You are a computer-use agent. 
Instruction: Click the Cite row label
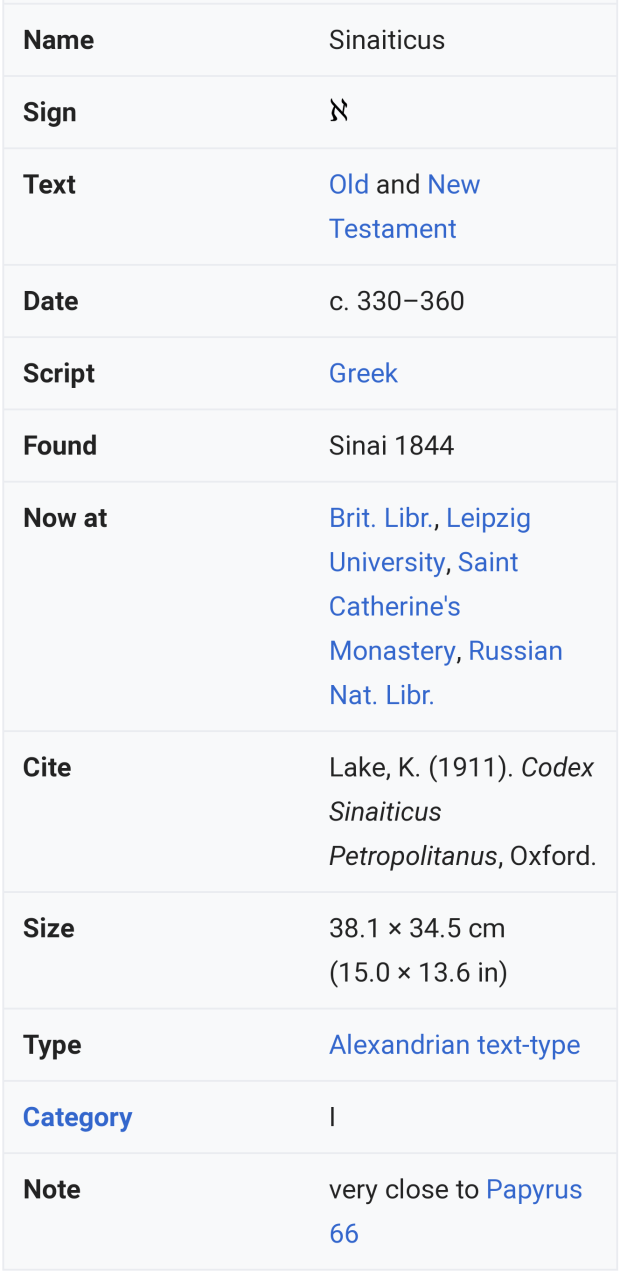(x=47, y=768)
